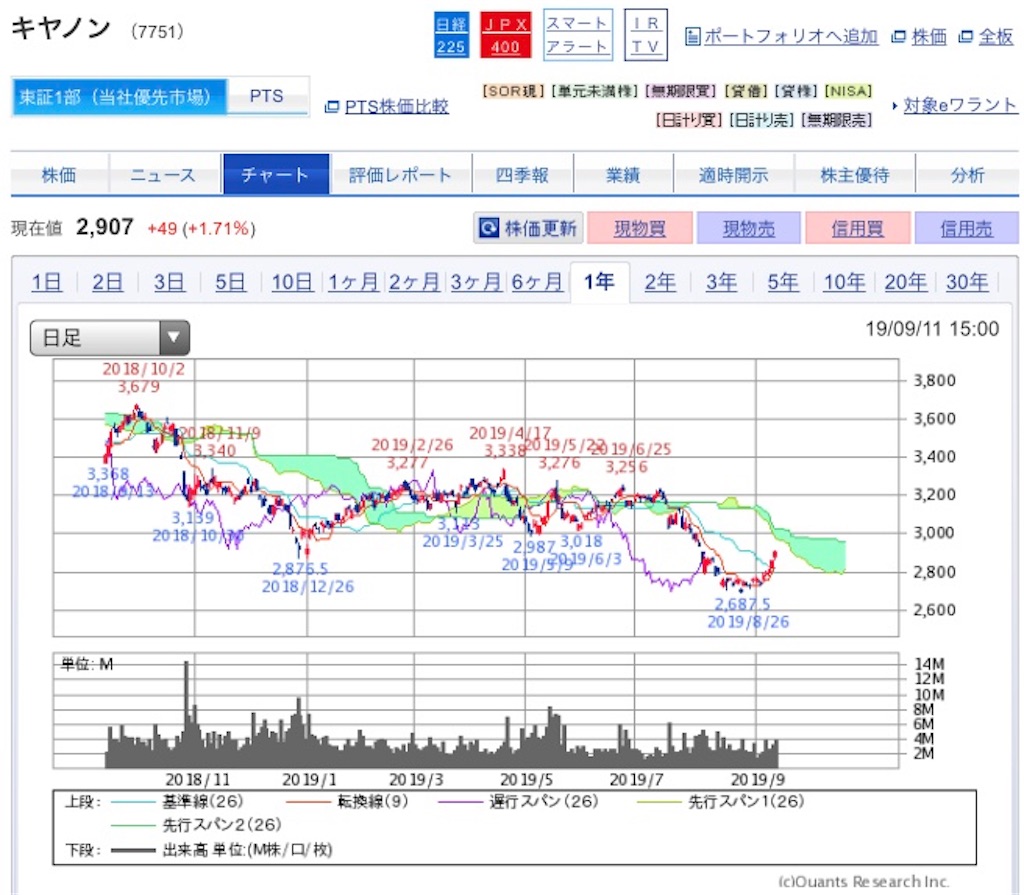Image resolution: width=1024 pixels, height=895 pixels.
Task: Select the 5年 chart period
Action: point(783,282)
